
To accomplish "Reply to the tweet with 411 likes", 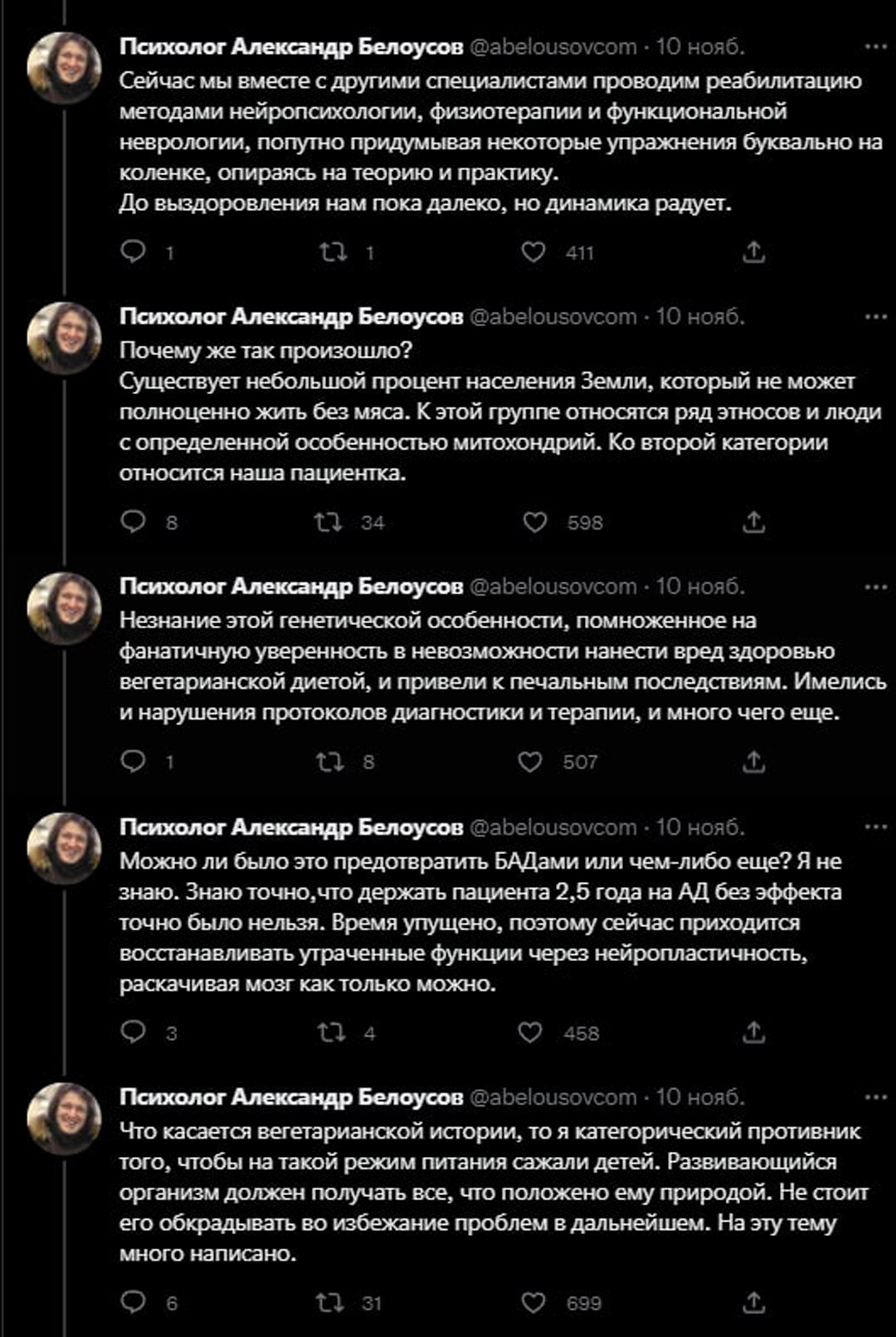I will pos(133,251).
